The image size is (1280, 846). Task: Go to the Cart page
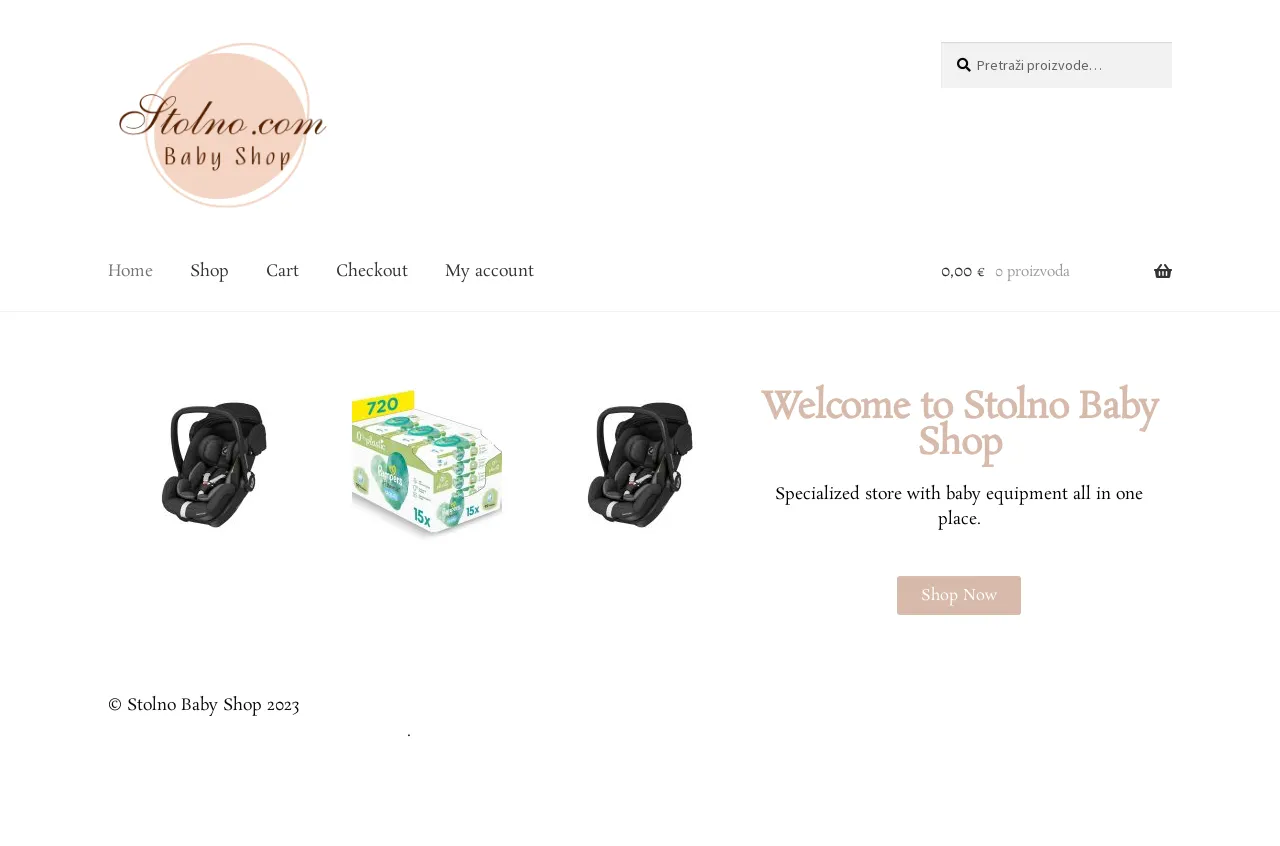pyautogui.click(x=282, y=271)
